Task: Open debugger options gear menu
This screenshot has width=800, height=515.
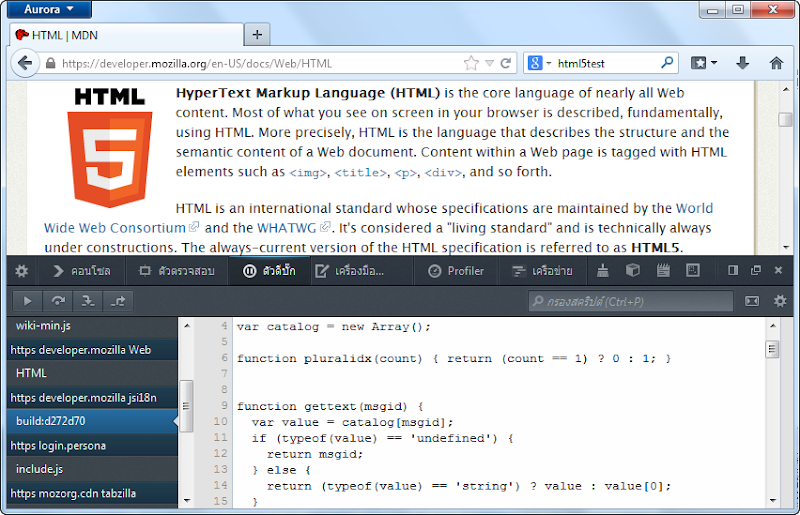Action: tap(780, 301)
